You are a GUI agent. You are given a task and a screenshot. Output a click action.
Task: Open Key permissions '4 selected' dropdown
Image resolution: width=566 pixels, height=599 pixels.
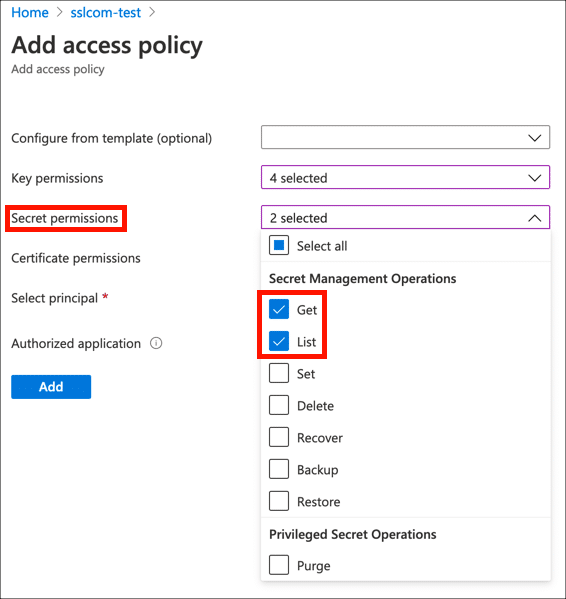(x=405, y=177)
